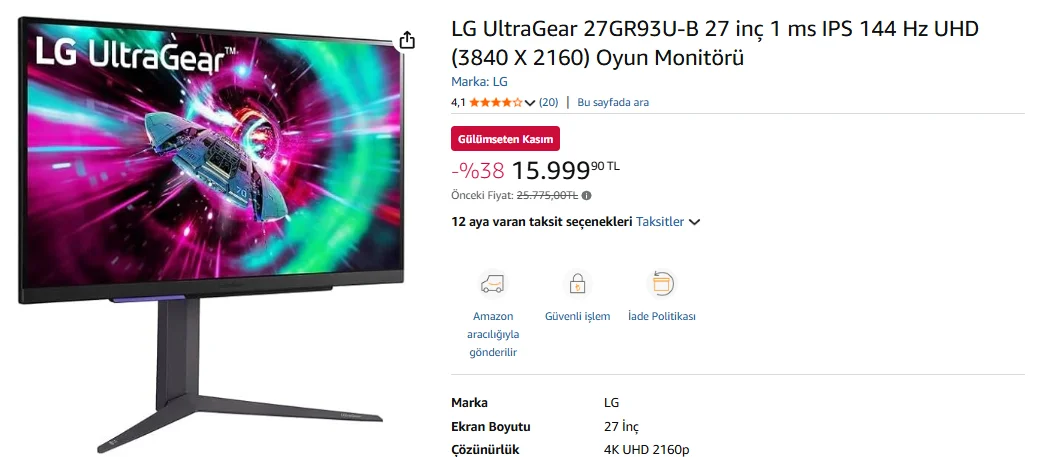Click the product title text
This screenshot has width=1043, height=457.
(715, 43)
